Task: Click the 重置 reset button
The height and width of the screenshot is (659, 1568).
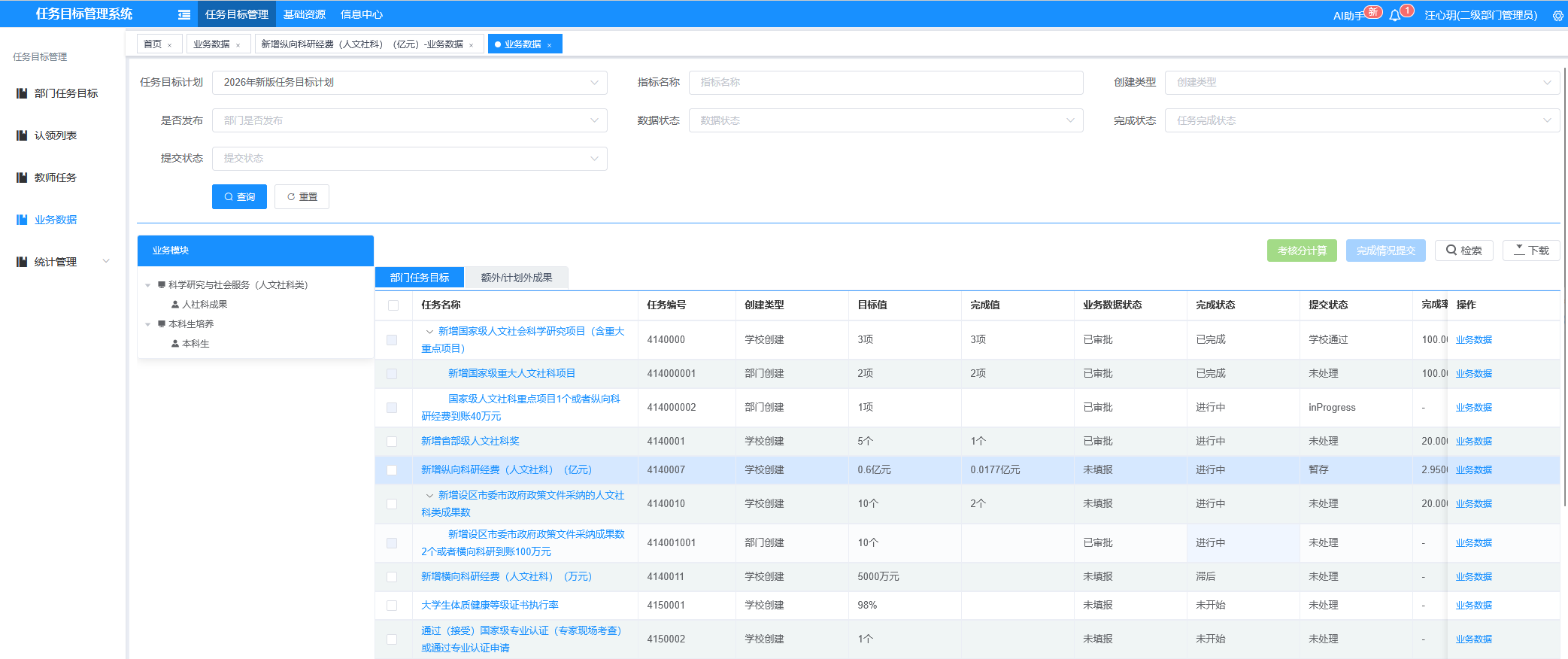Action: pos(302,197)
